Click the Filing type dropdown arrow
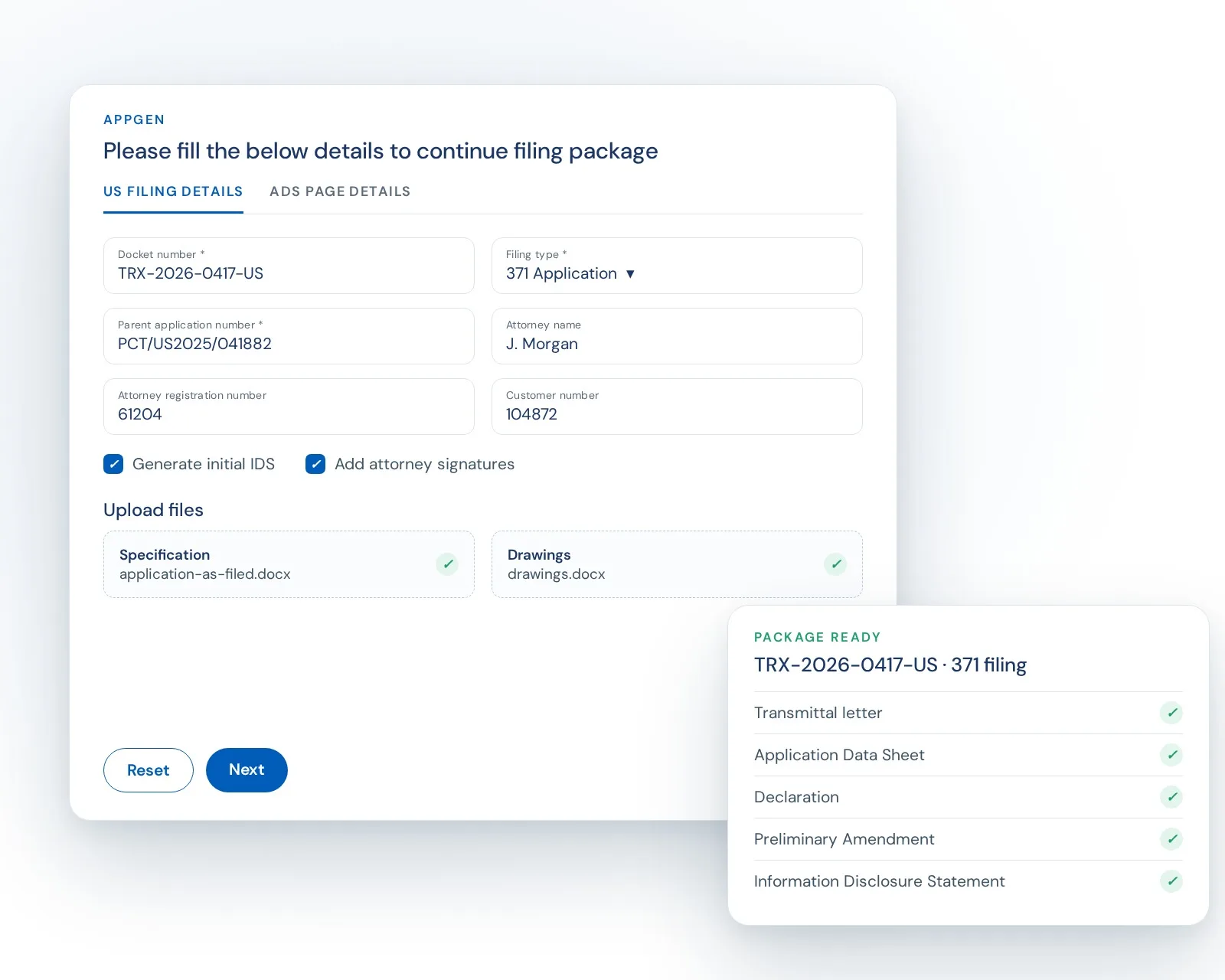The width and height of the screenshot is (1225, 980). point(630,274)
